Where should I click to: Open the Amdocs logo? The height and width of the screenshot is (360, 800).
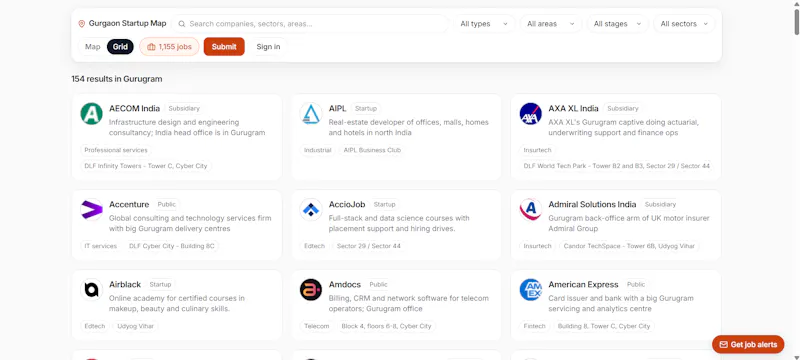pyautogui.click(x=311, y=290)
